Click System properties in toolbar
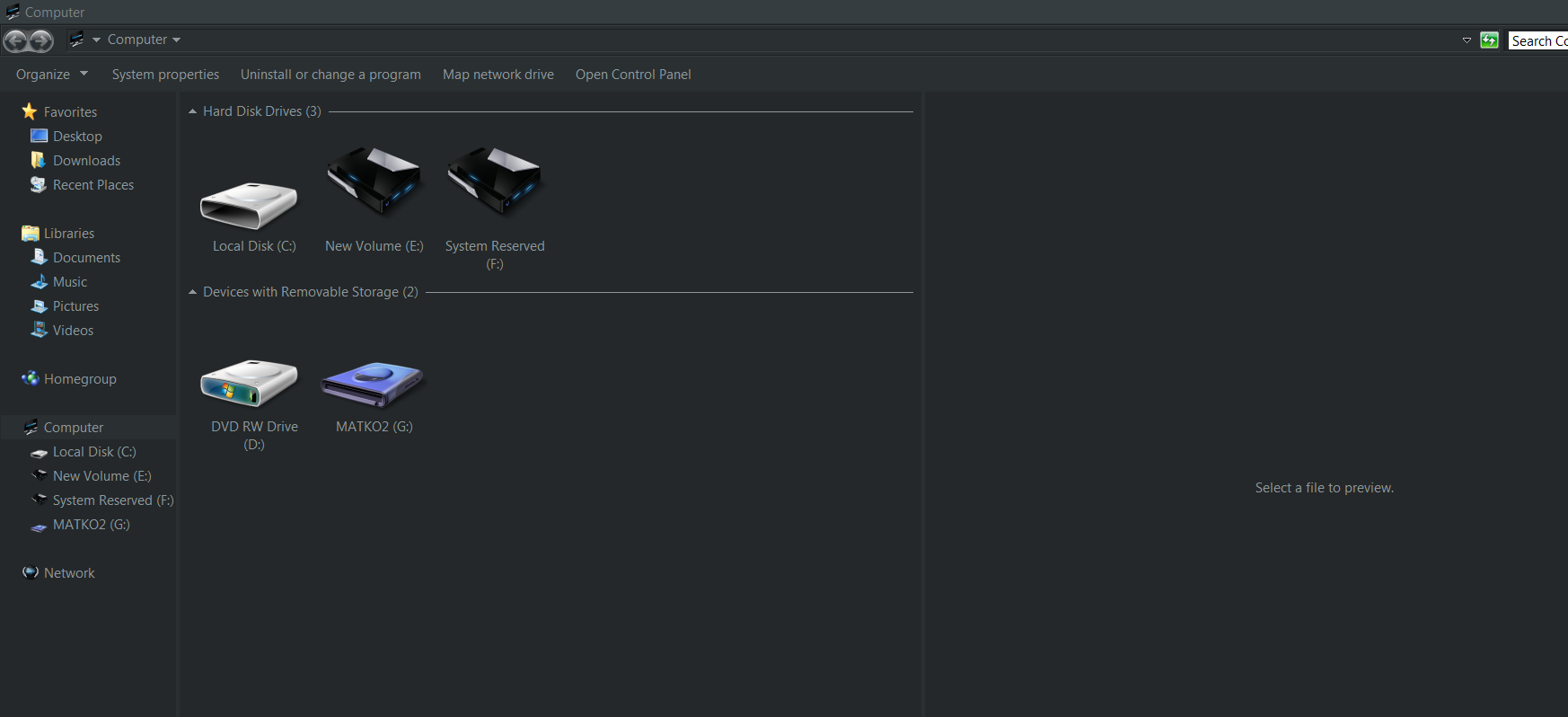Screen dimensions: 1568x717 pos(165,75)
